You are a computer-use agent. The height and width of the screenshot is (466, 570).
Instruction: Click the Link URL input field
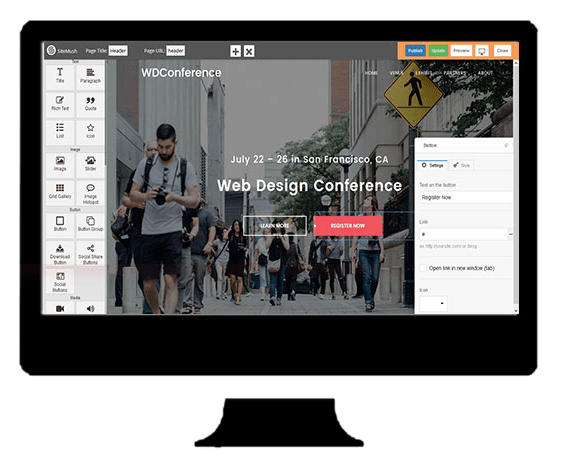coord(463,234)
